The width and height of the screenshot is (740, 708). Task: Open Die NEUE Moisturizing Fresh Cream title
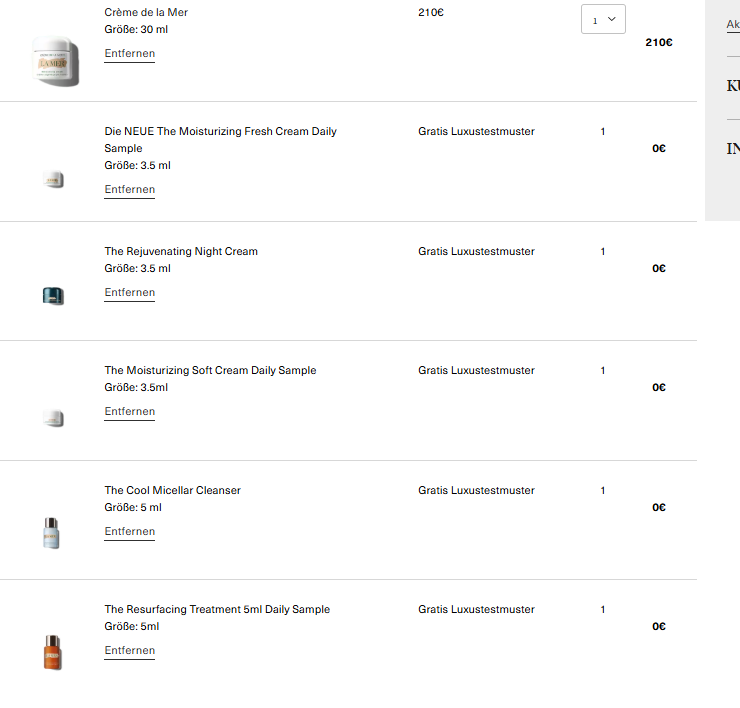220,131
